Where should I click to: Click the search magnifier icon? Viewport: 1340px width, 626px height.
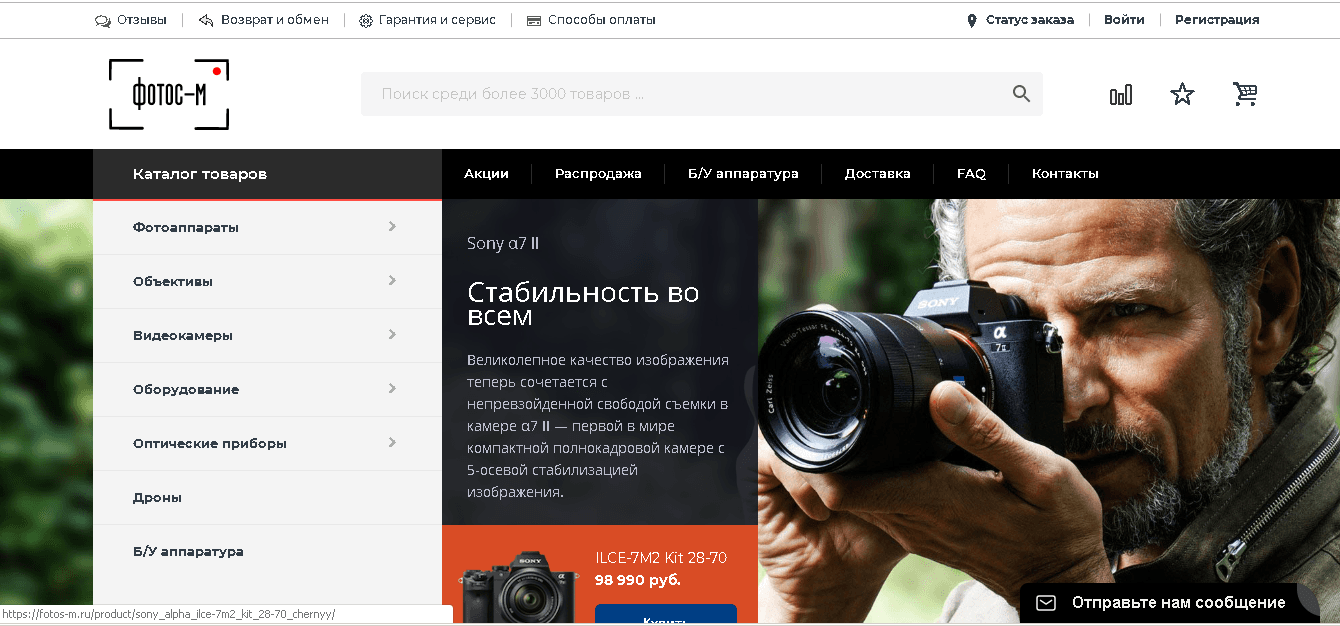click(1020, 93)
